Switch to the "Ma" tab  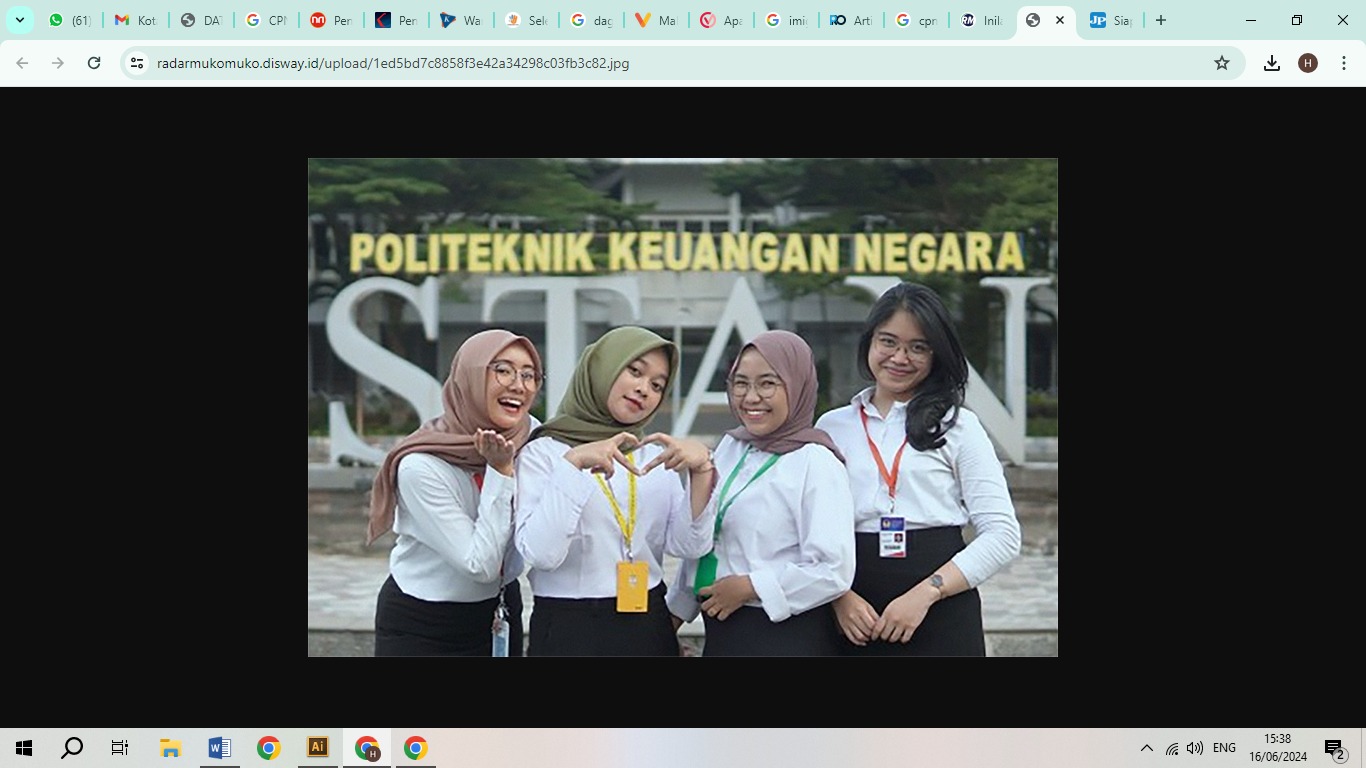click(657, 20)
